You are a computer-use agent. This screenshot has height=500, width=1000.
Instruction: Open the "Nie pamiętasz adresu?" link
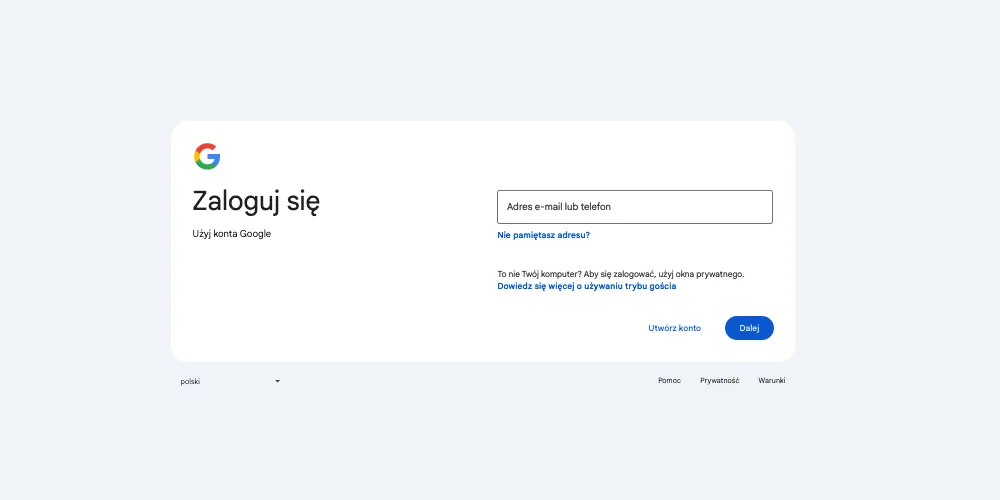543,235
